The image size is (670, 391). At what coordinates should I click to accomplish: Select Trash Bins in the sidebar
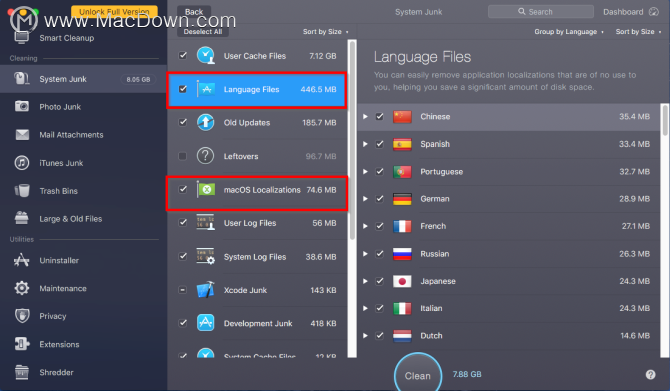point(83,191)
